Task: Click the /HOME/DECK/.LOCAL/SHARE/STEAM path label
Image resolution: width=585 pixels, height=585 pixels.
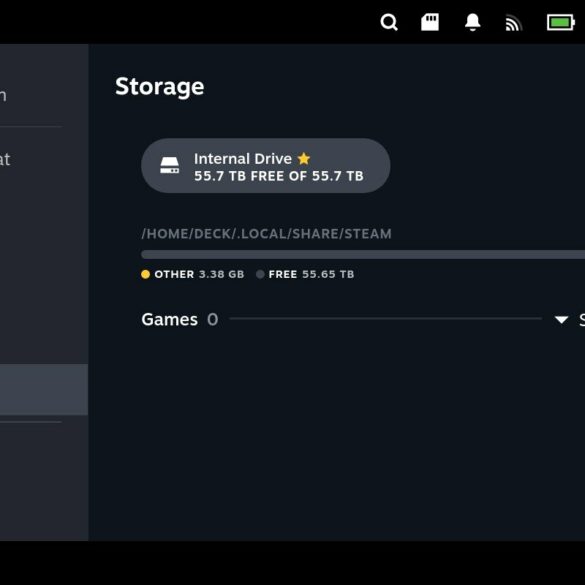Action: pyautogui.click(x=266, y=234)
